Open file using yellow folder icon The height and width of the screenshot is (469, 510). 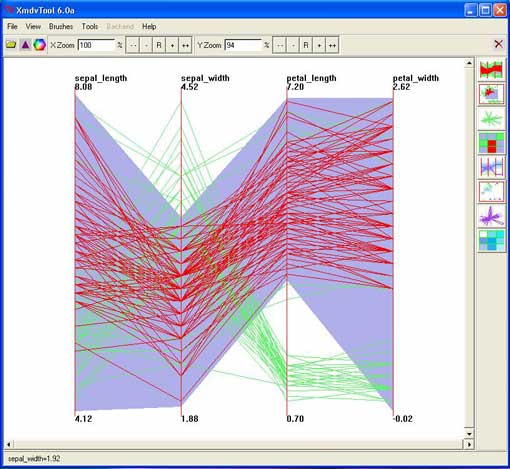11,45
